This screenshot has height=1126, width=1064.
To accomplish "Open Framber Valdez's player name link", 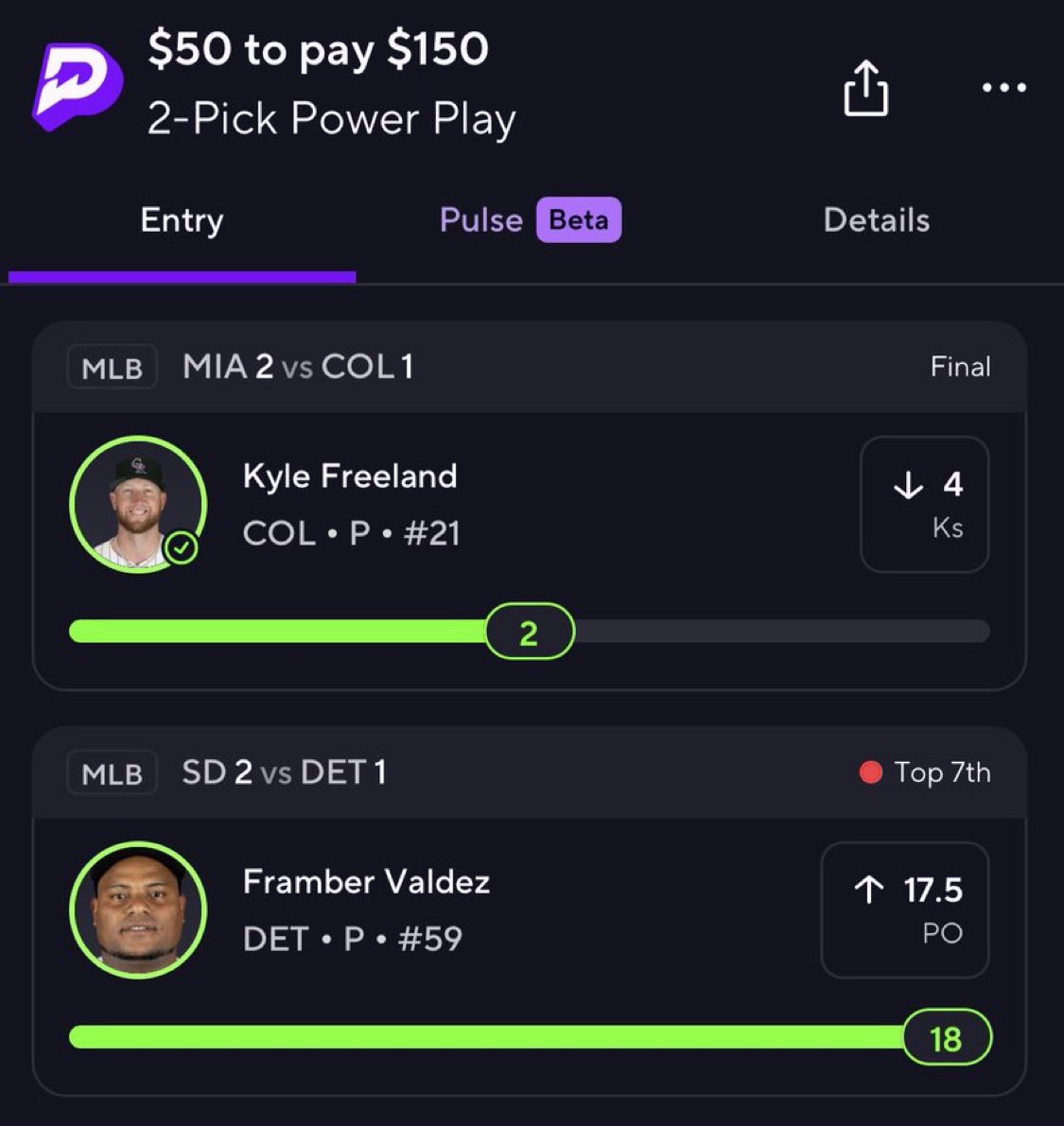I will pos(366,881).
